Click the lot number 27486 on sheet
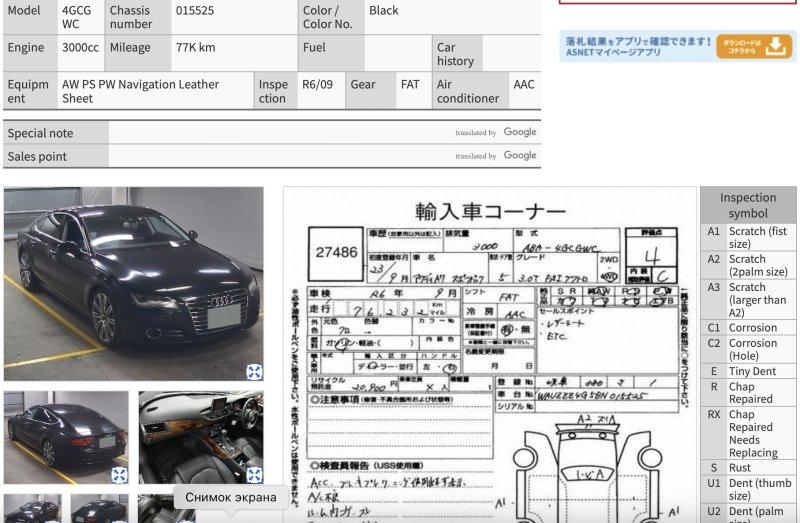This screenshot has height=523, width=800. (x=336, y=252)
